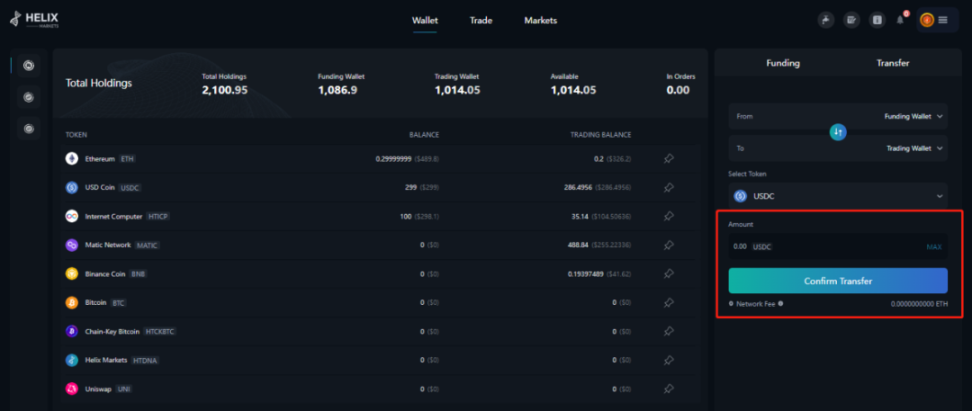Pin the Ethereum row
This screenshot has width=972, height=411.
pos(668,159)
